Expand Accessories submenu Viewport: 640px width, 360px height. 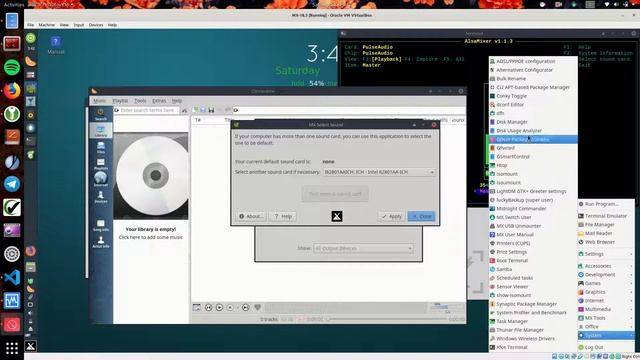[606, 266]
